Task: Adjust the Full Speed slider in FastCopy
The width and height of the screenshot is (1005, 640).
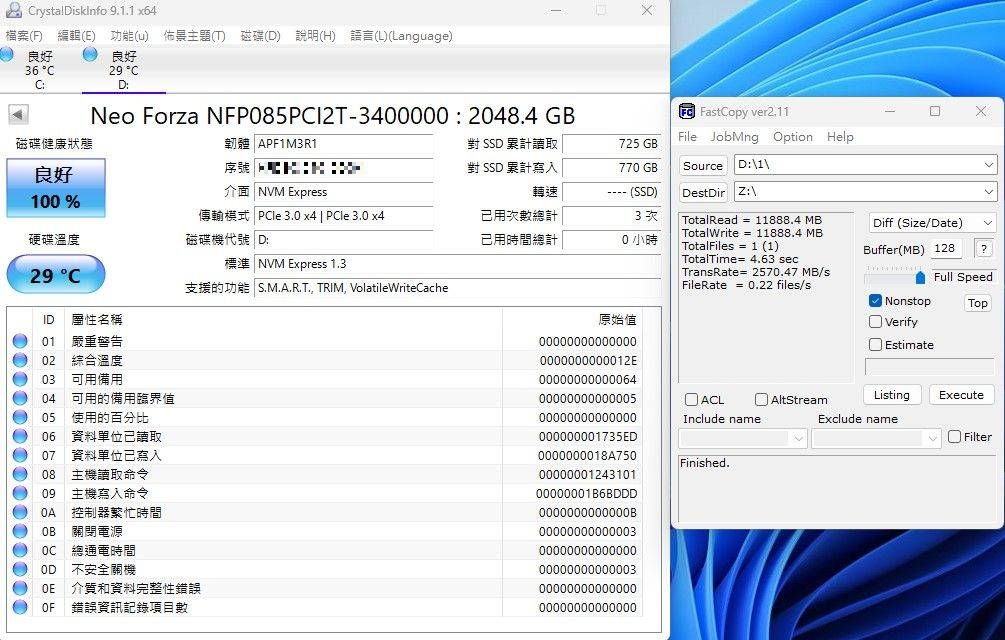Action: (x=922, y=278)
